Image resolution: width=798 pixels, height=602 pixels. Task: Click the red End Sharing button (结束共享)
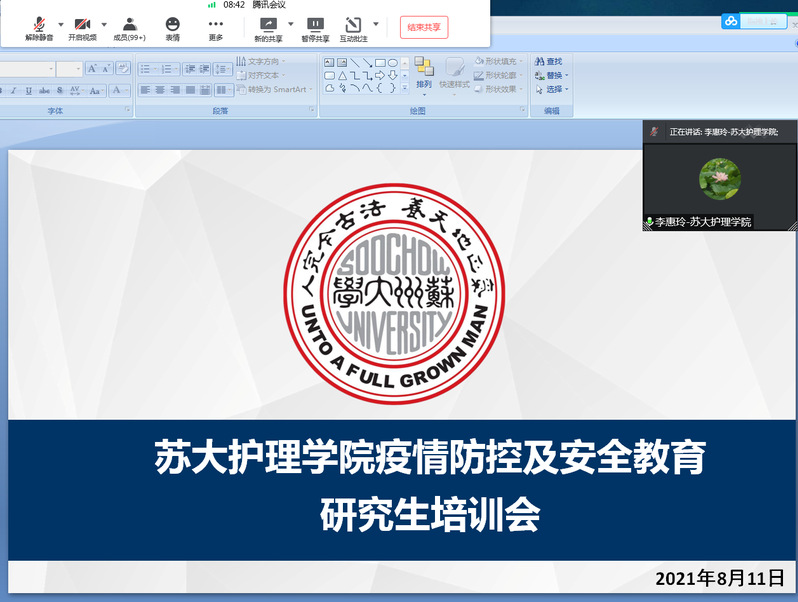[x=424, y=27]
